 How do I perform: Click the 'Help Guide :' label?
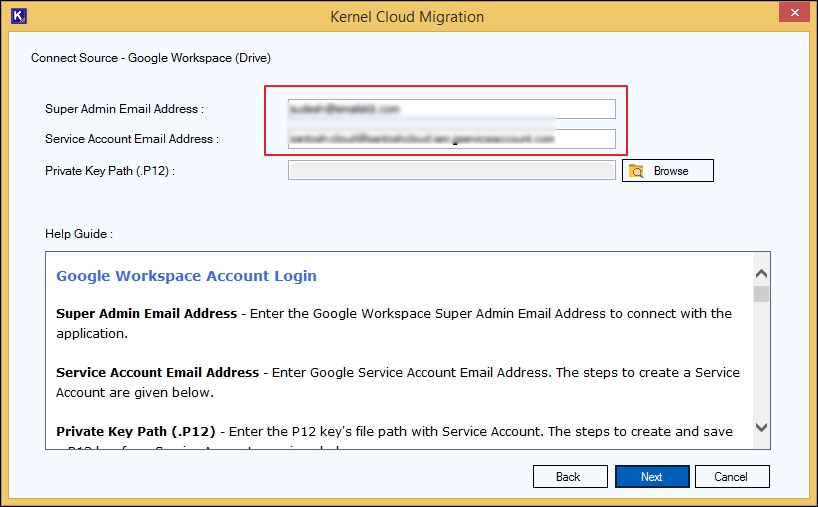pos(79,234)
